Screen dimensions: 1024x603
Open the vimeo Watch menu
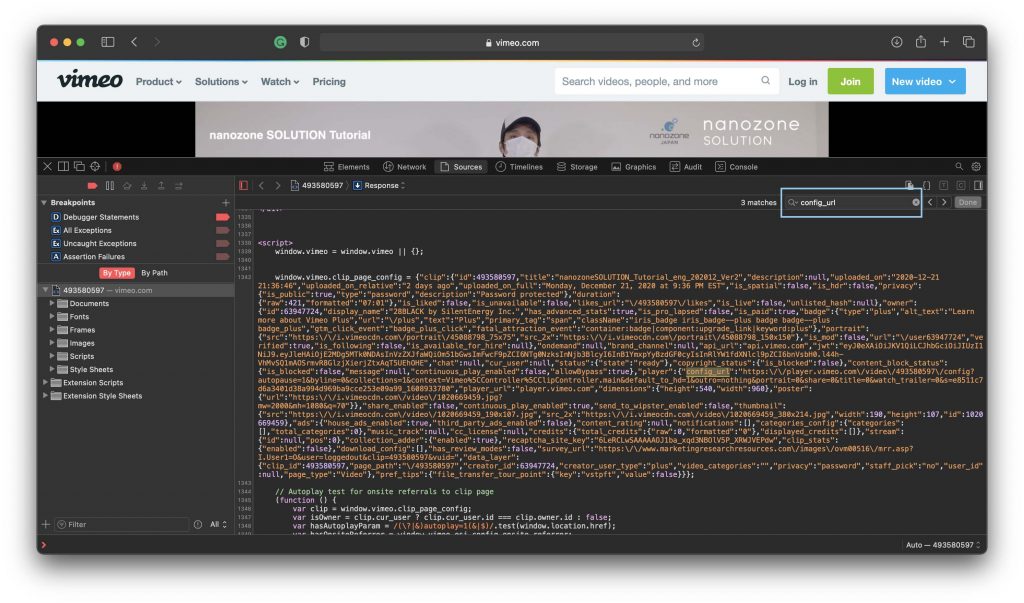pos(280,82)
